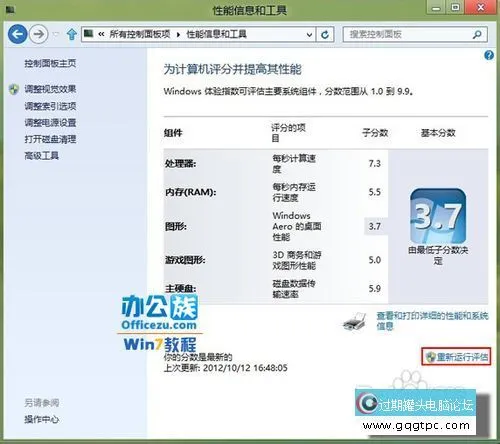This screenshot has height=444, width=500.
Task: Close the 性能信息和工具 window
Action: point(481,7)
